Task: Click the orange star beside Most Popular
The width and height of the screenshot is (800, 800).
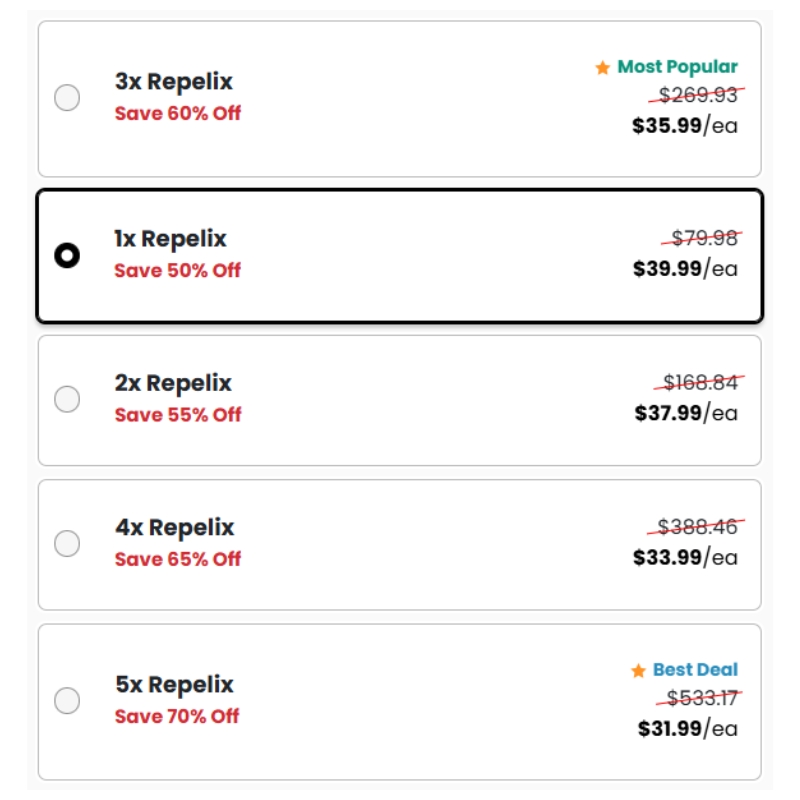Action: tap(602, 68)
